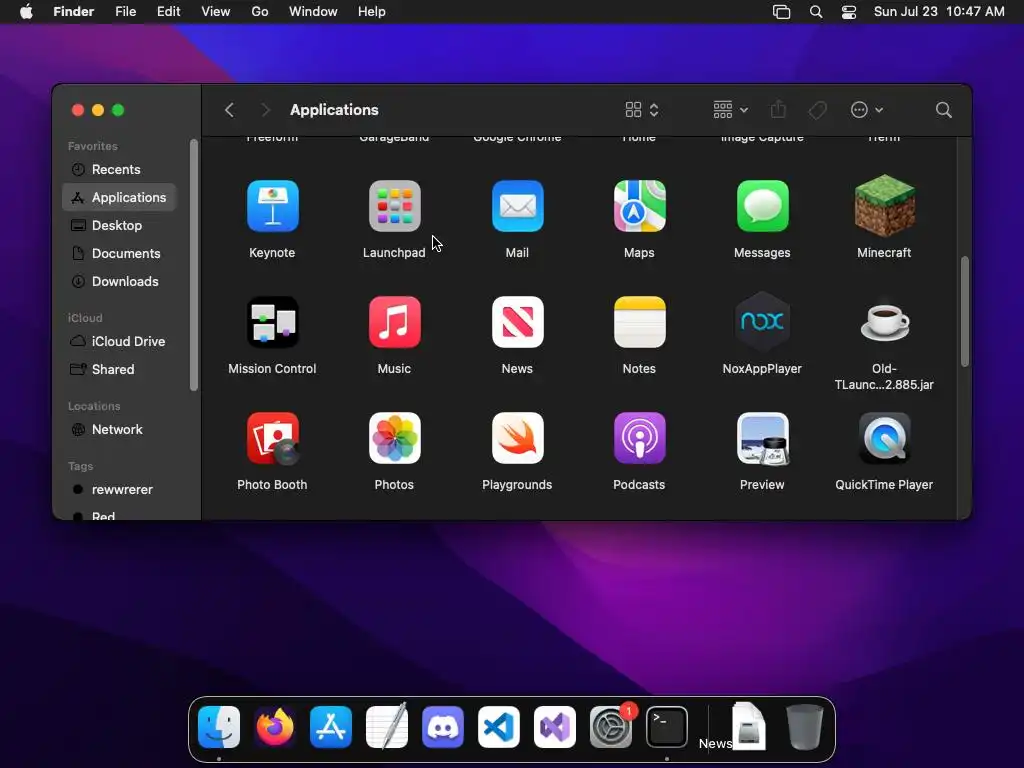The width and height of the screenshot is (1024, 768).
Task: Open the Group By options dropdown
Action: (x=730, y=110)
